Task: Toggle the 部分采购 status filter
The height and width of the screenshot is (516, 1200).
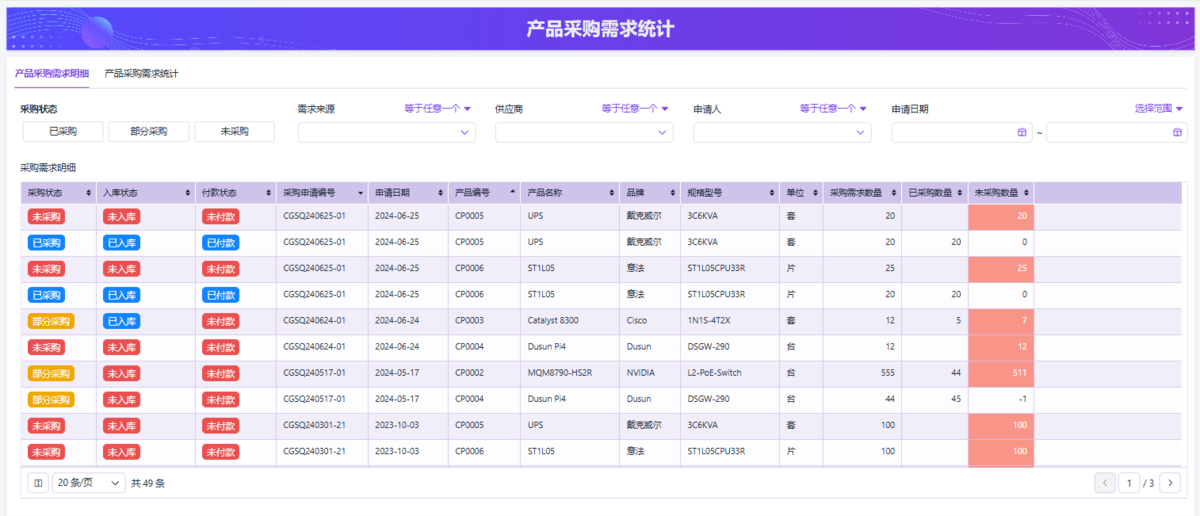Action: [x=148, y=132]
